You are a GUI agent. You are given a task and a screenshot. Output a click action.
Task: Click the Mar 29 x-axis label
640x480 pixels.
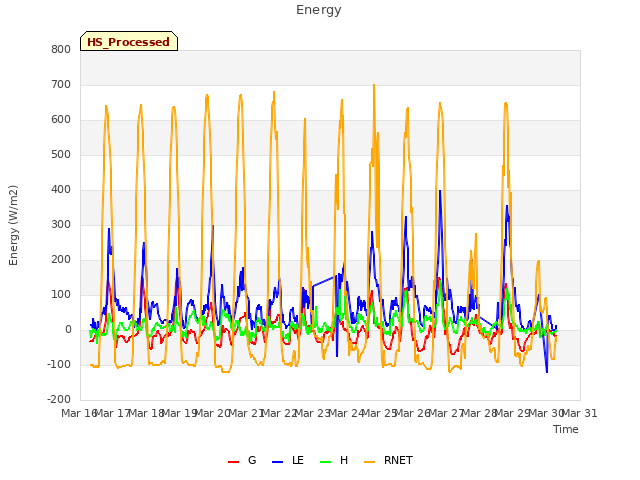pyautogui.click(x=513, y=413)
